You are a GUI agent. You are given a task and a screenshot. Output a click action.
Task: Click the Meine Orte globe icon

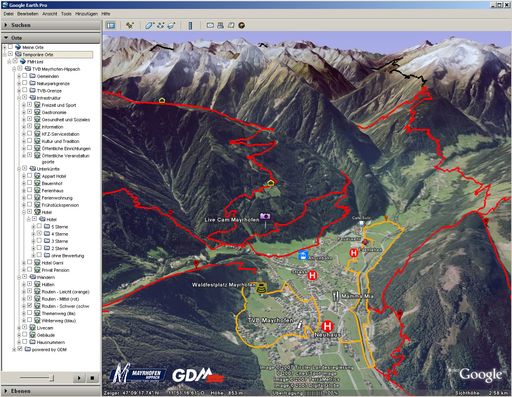pos(18,47)
